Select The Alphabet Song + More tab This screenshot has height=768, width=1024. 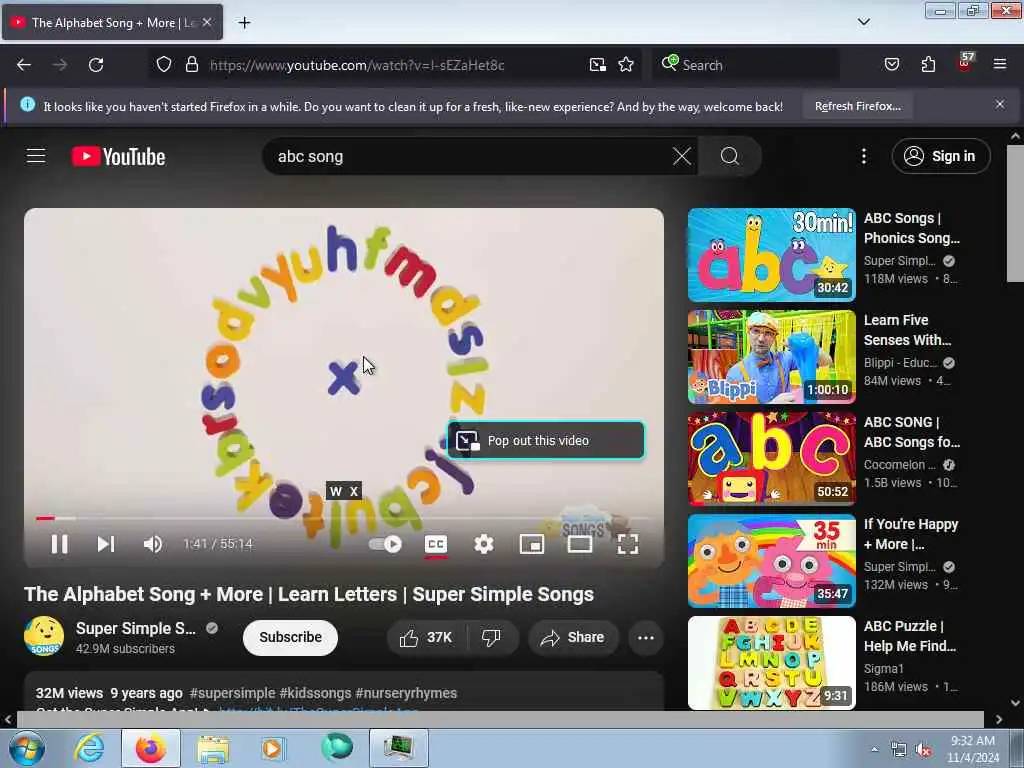tap(112, 22)
